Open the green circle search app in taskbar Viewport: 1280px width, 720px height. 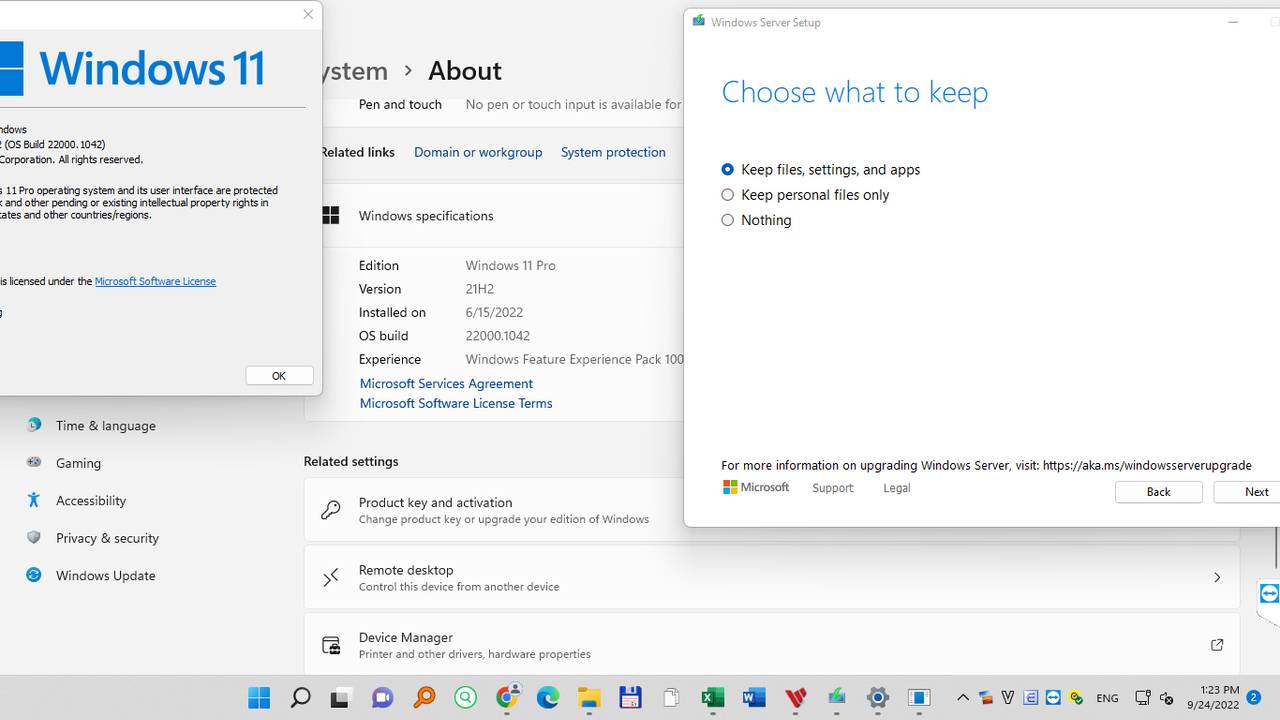[465, 697]
